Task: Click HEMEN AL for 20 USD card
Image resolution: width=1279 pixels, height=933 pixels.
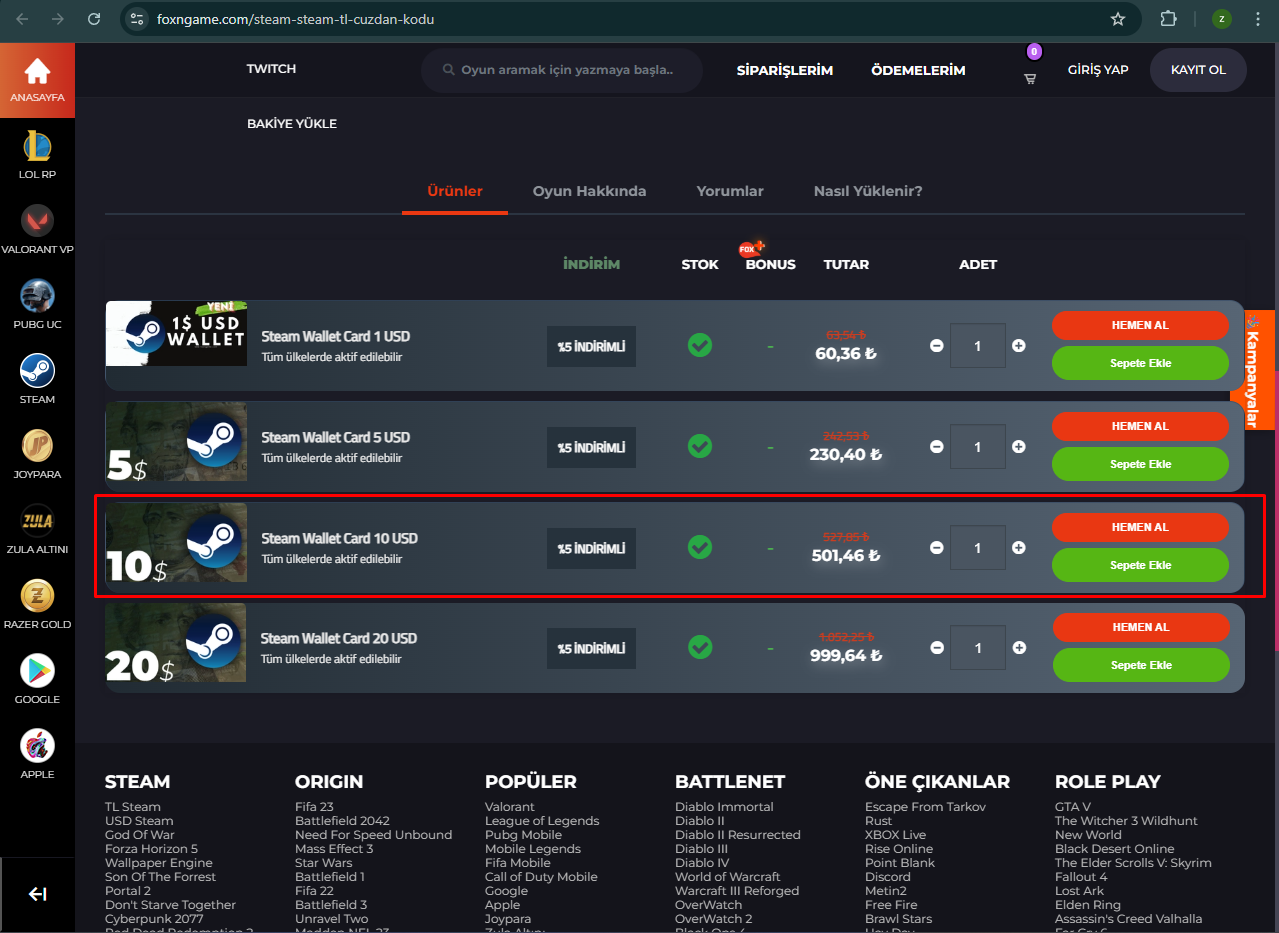Action: (1140, 627)
